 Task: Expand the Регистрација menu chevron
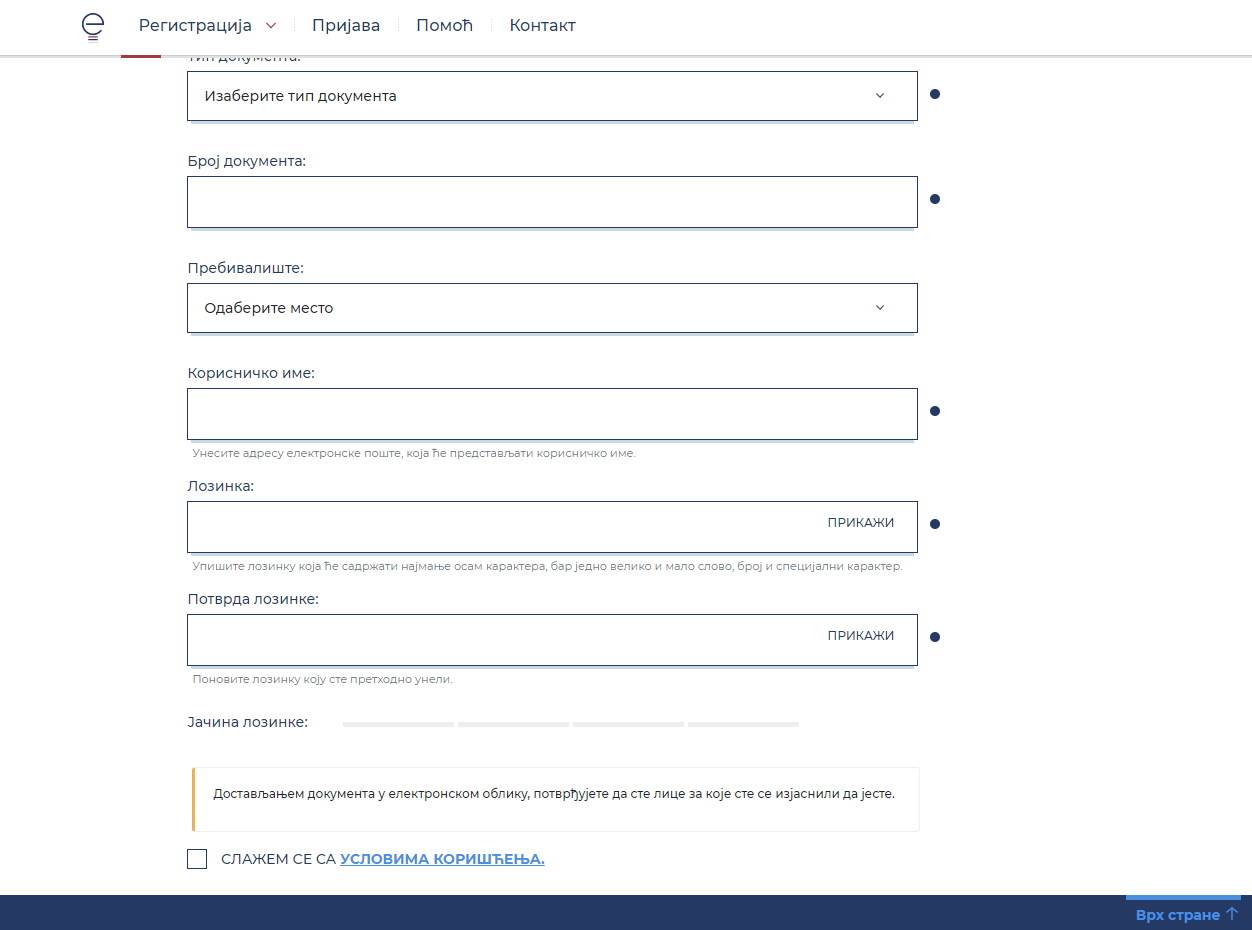point(271,26)
